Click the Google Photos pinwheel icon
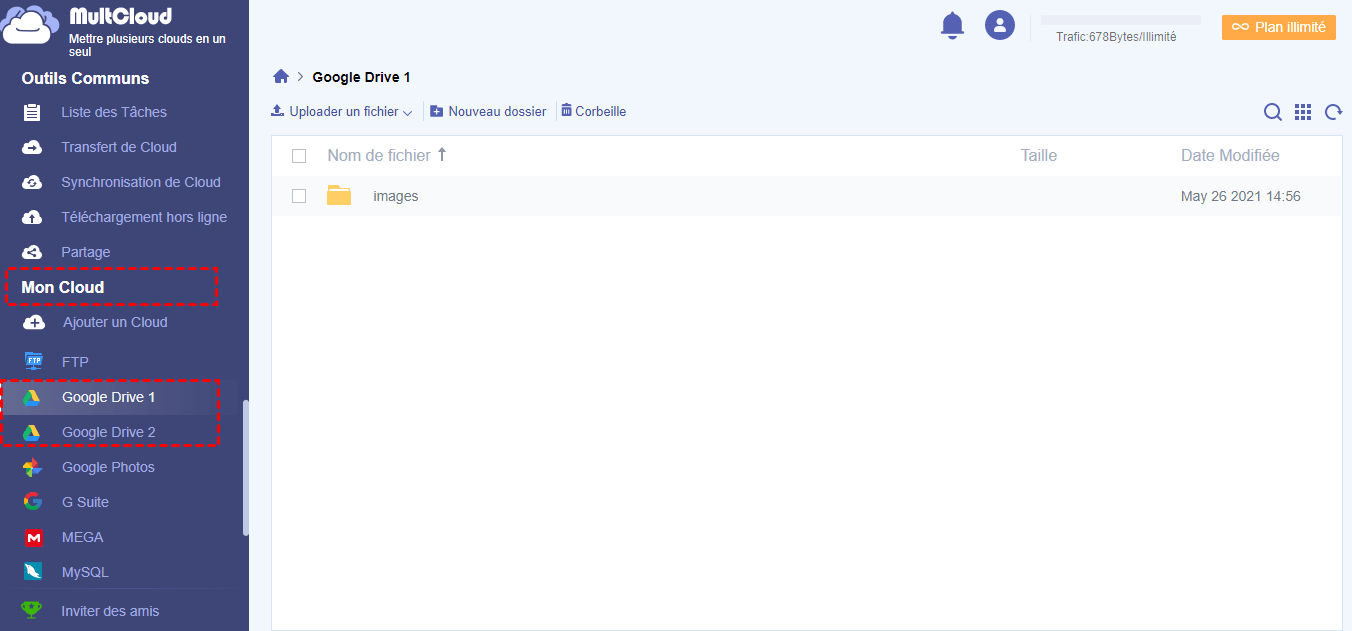Screen dimensions: 1352x631 pyautogui.click(x=33, y=467)
